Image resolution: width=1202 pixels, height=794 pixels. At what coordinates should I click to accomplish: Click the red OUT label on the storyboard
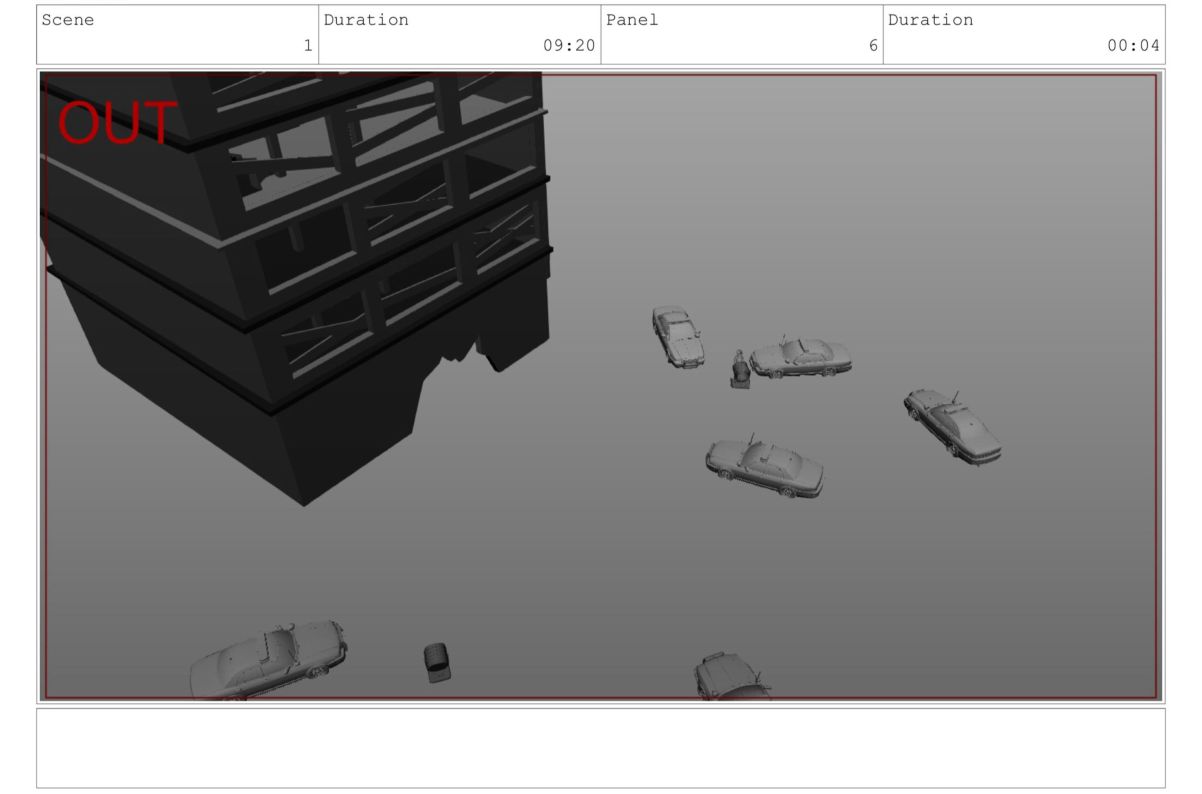coord(117,123)
